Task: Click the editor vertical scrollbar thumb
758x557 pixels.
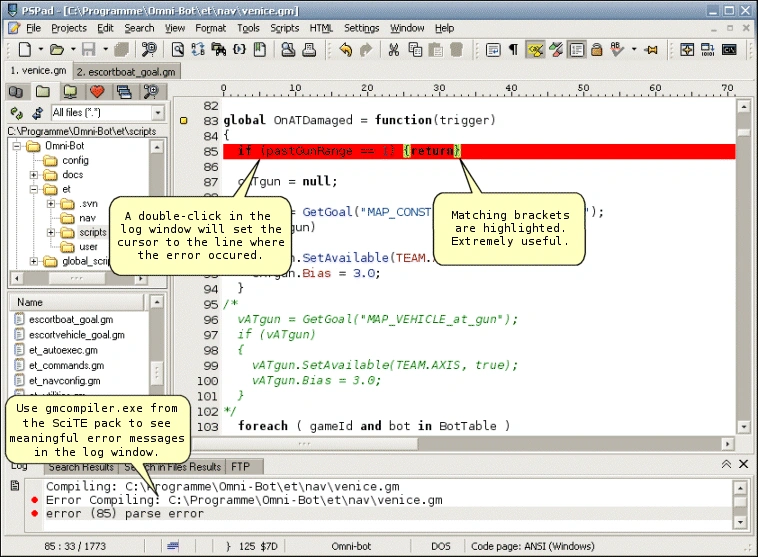Action: (743, 133)
